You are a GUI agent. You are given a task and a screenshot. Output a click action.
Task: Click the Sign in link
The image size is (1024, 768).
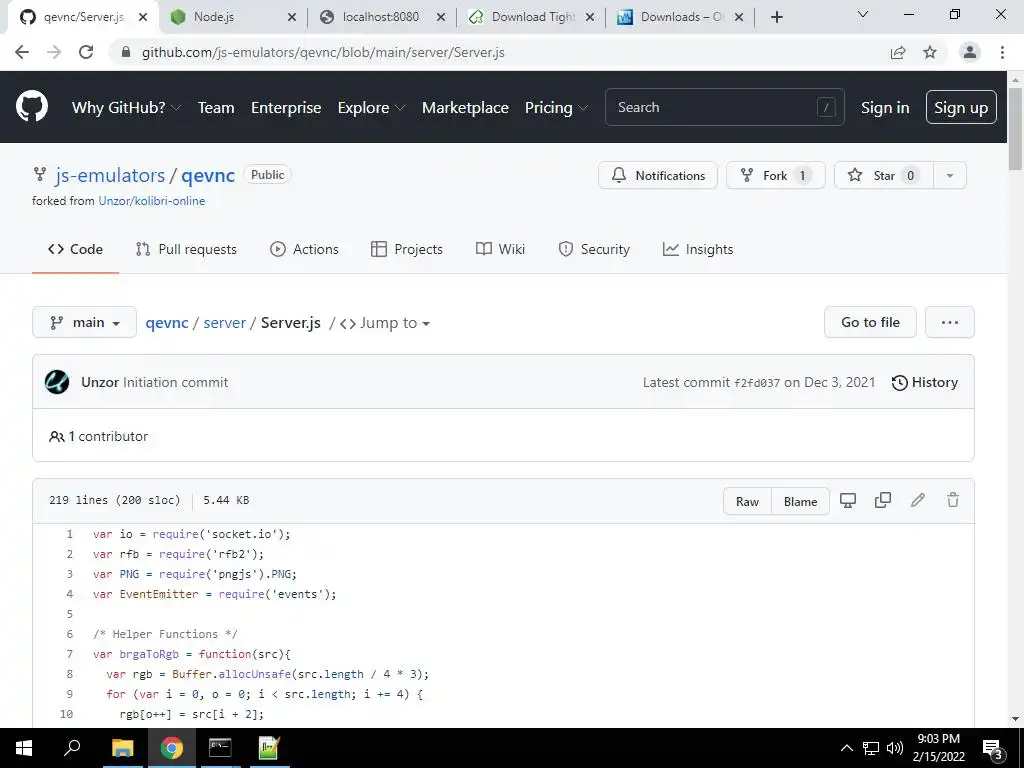(x=885, y=107)
